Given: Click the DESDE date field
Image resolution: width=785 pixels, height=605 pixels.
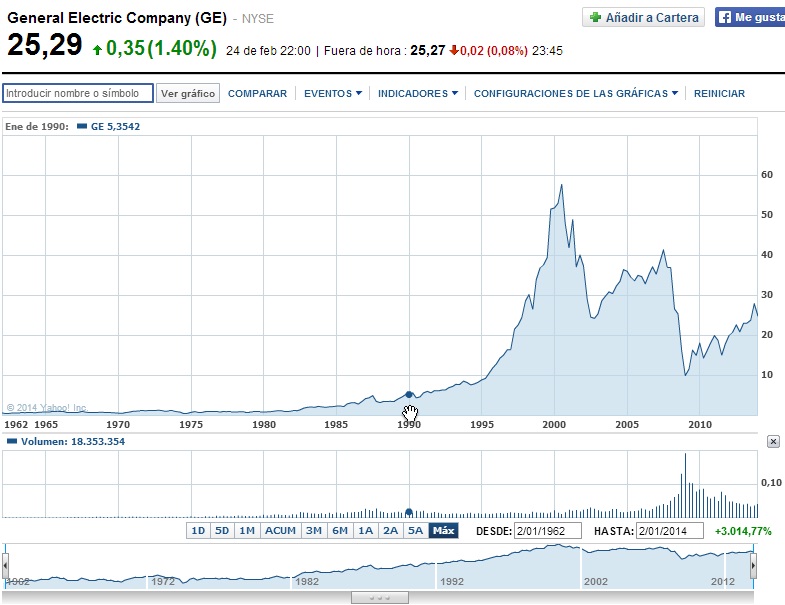Looking at the screenshot, I should point(548,531).
